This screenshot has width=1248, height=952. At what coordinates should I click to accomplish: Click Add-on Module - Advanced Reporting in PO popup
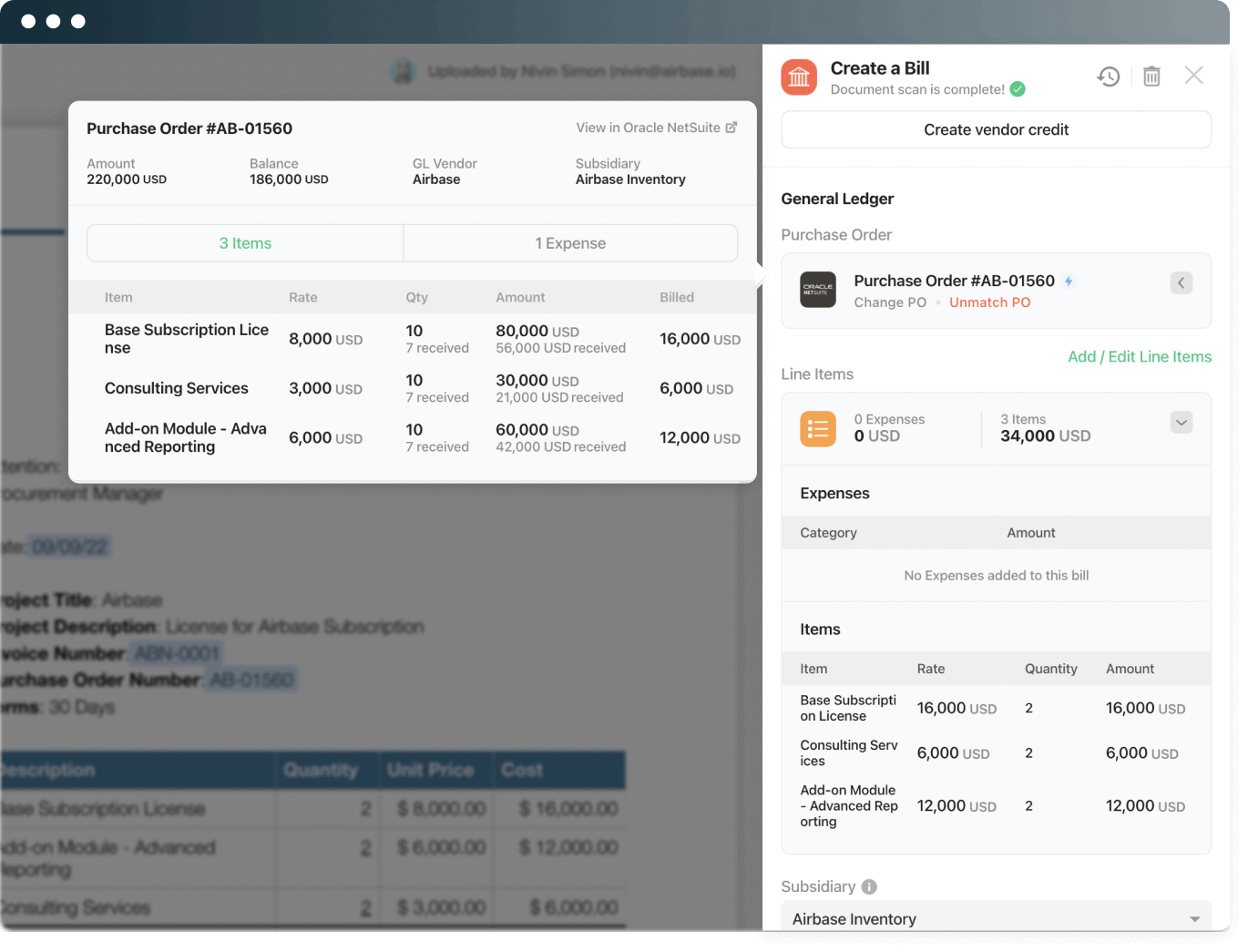(x=186, y=437)
